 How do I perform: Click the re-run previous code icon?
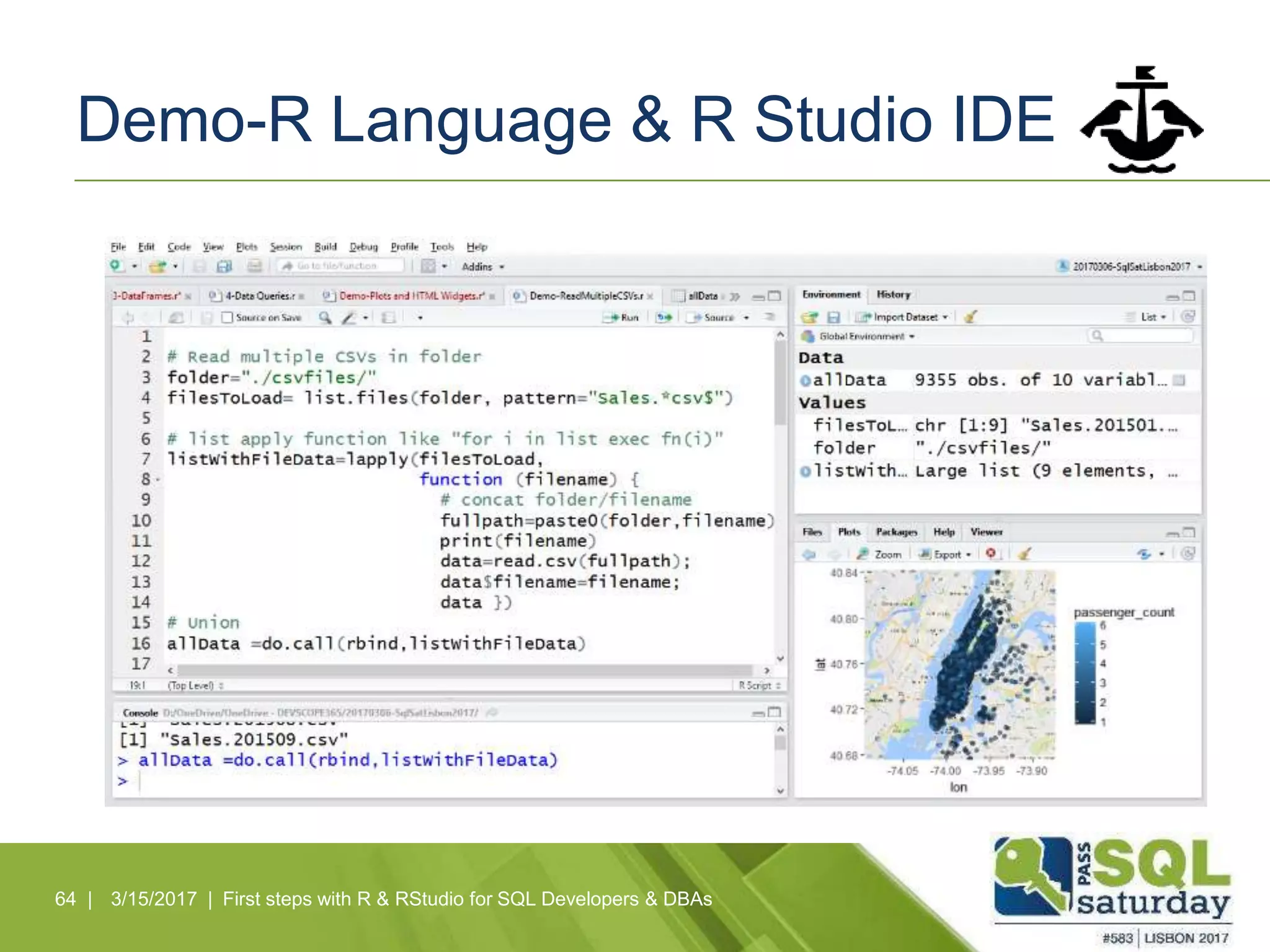click(664, 317)
